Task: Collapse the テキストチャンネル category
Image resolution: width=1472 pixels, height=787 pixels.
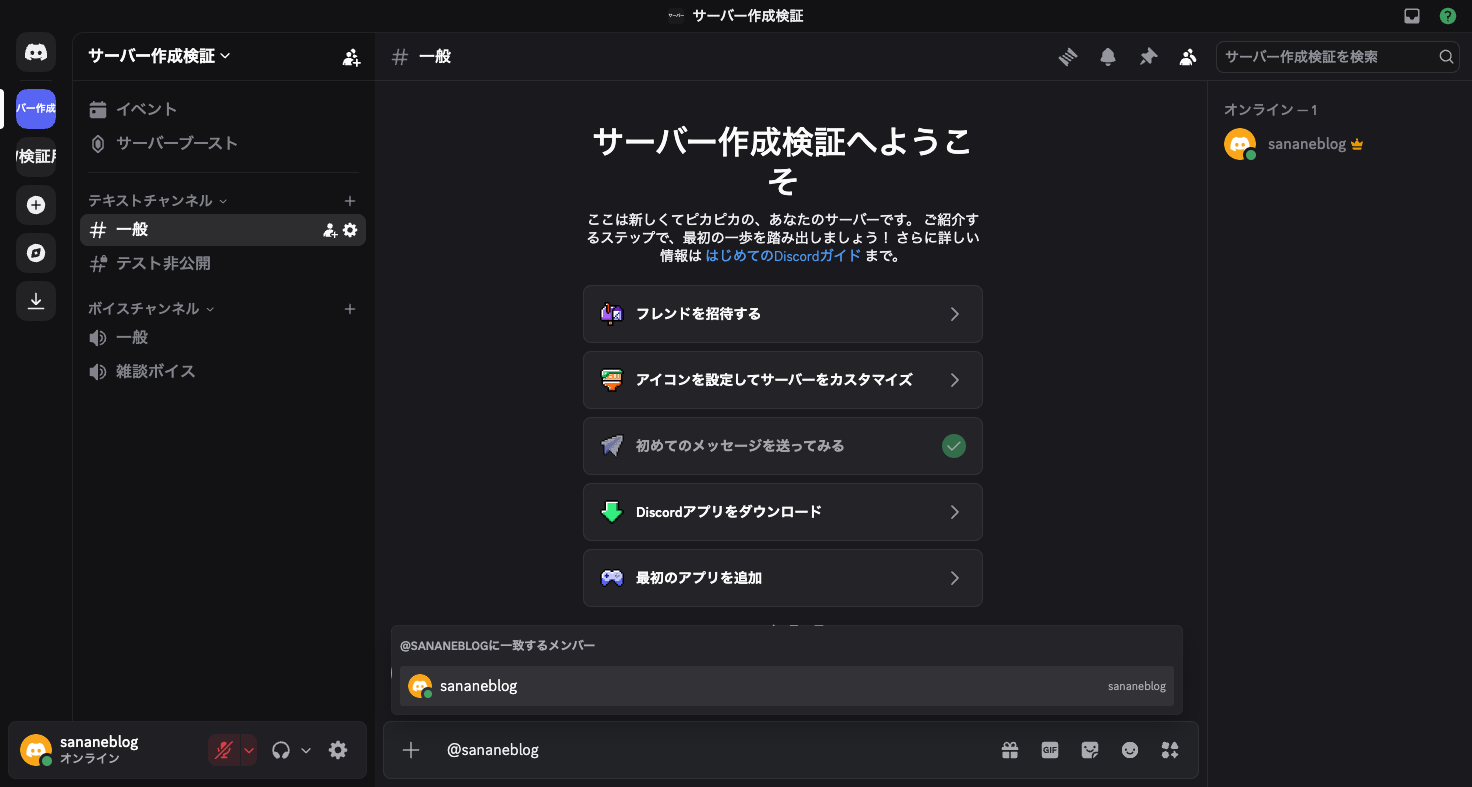Action: point(157,201)
